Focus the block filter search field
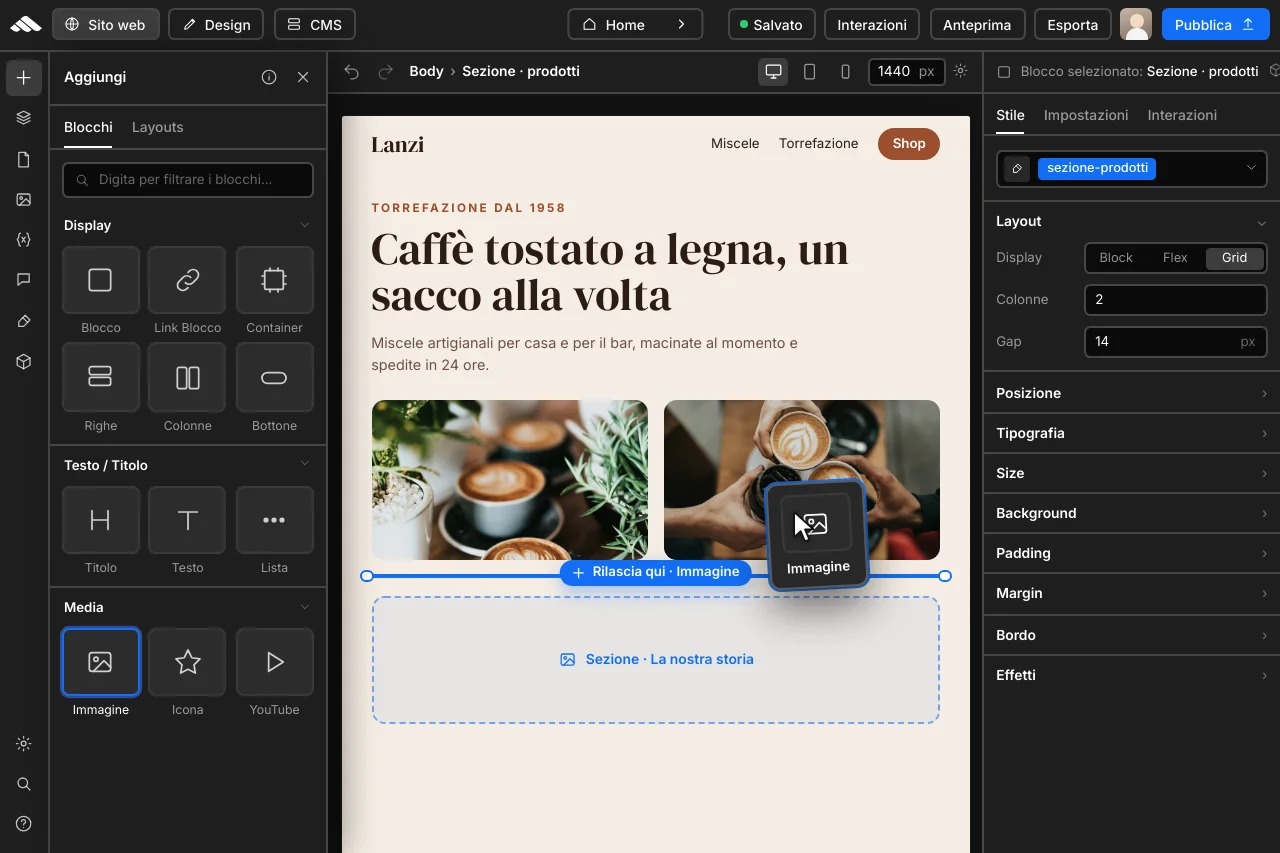Viewport: 1280px width, 853px height. coord(188,180)
